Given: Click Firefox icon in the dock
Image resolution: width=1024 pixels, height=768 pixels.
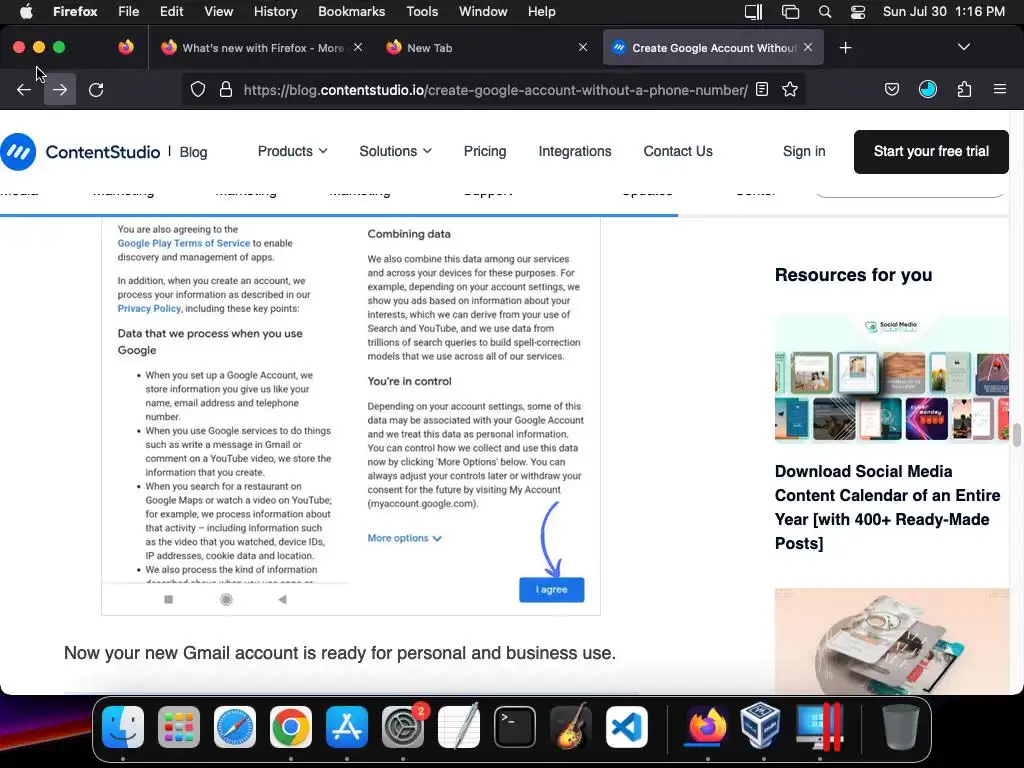Looking at the screenshot, I should coord(707,727).
